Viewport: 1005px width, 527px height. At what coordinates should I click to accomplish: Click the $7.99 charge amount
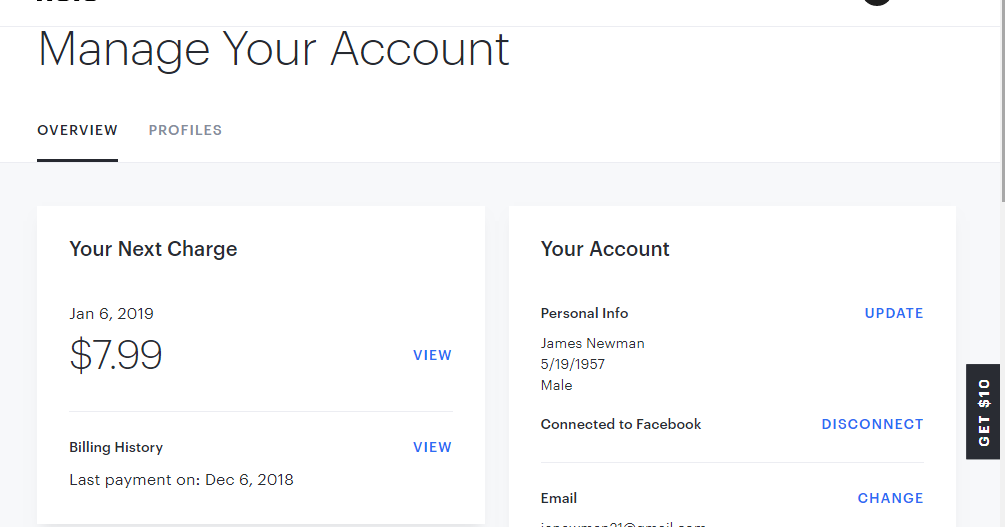pyautogui.click(x=116, y=355)
